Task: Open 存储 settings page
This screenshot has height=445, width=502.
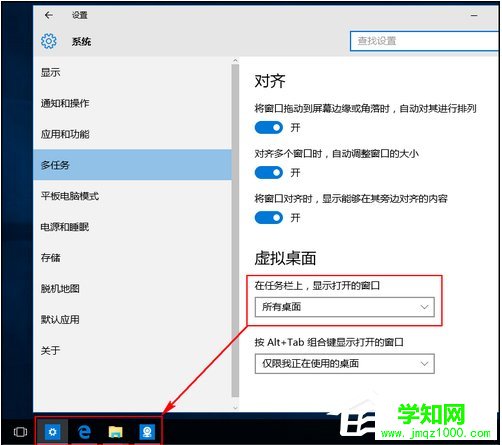Action: click(x=132, y=258)
